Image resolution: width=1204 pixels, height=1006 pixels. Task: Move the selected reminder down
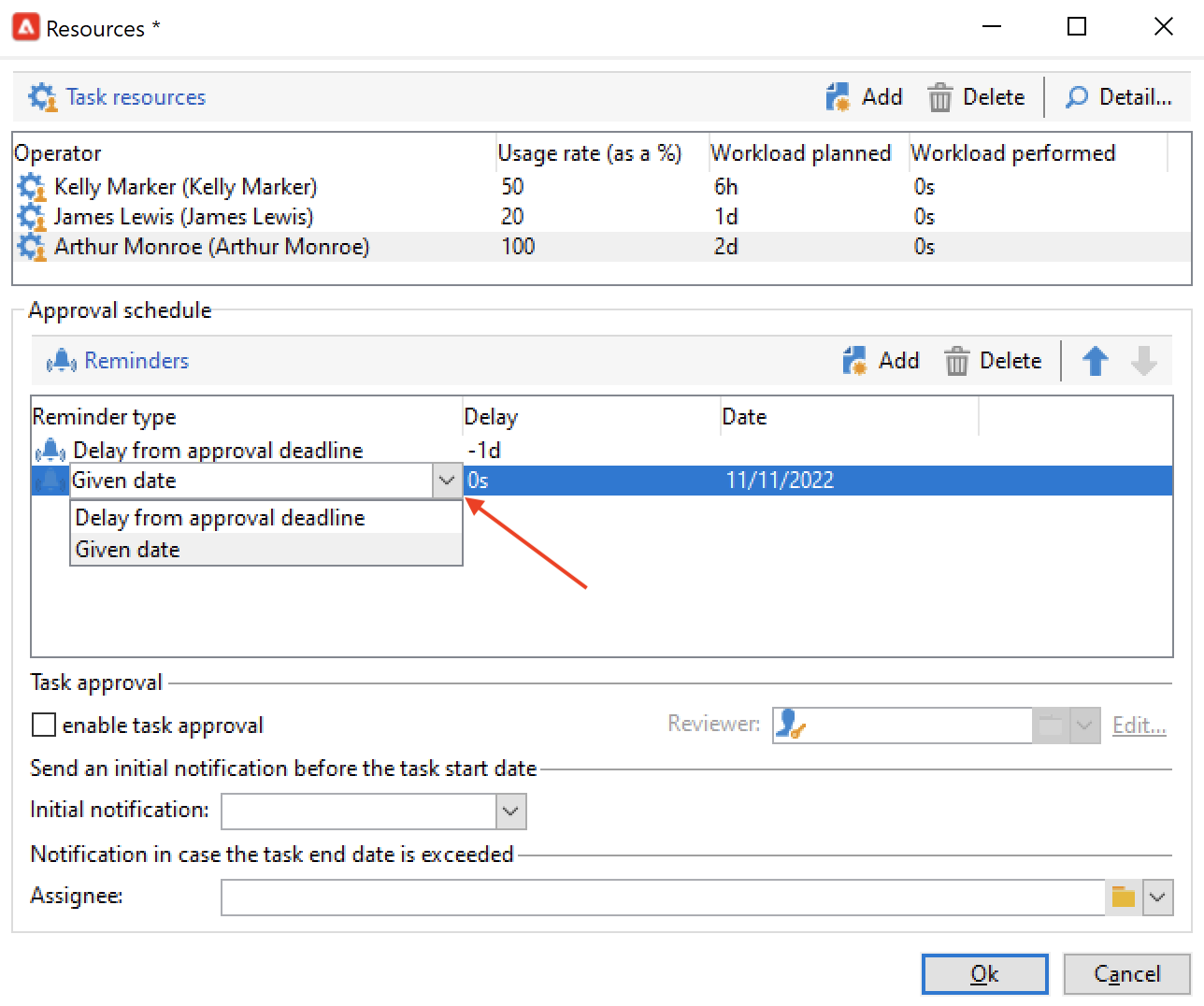pos(1144,361)
